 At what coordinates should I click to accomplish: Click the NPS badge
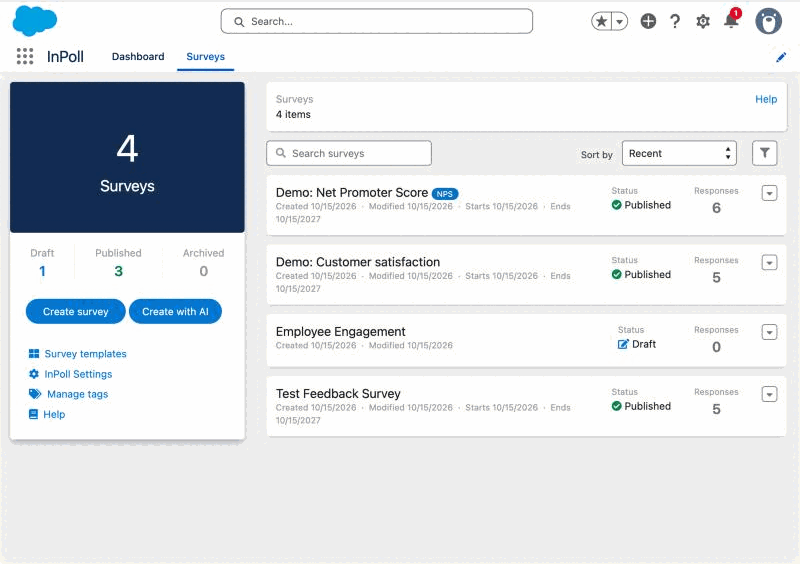point(445,194)
